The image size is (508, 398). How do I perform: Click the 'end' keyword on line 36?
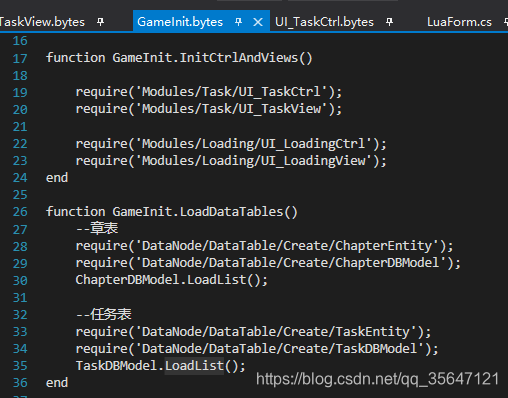[57, 383]
